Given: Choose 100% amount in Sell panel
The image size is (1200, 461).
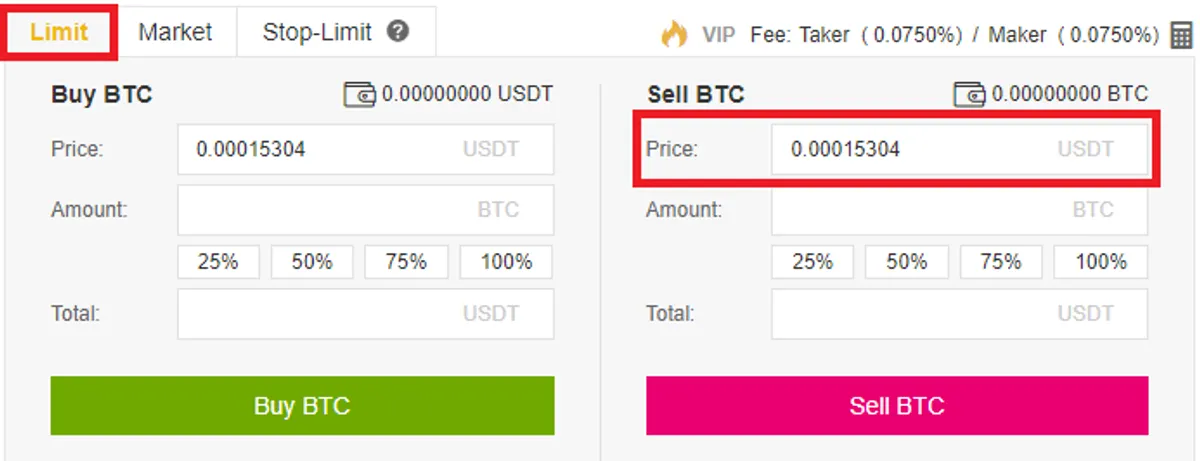Looking at the screenshot, I should coord(1101,262).
